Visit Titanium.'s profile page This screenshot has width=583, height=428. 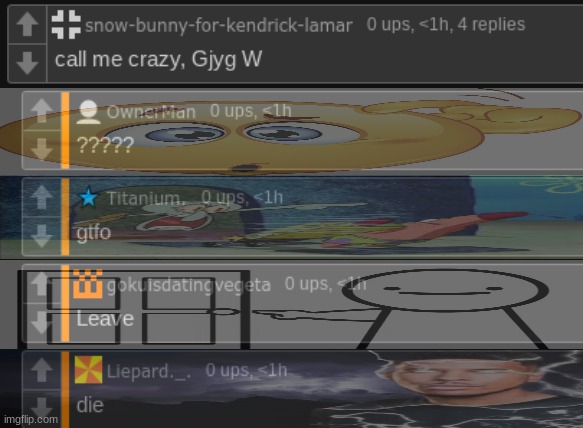coord(145,198)
